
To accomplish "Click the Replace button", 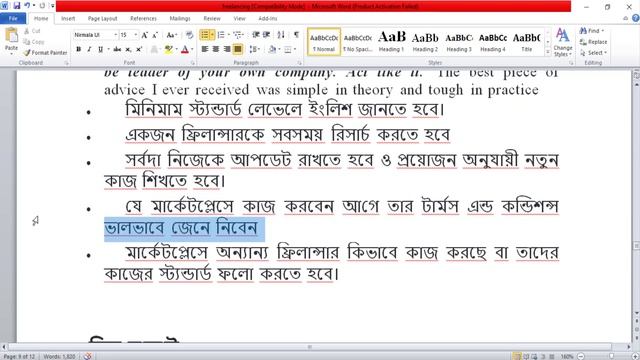I will click(x=594, y=42).
